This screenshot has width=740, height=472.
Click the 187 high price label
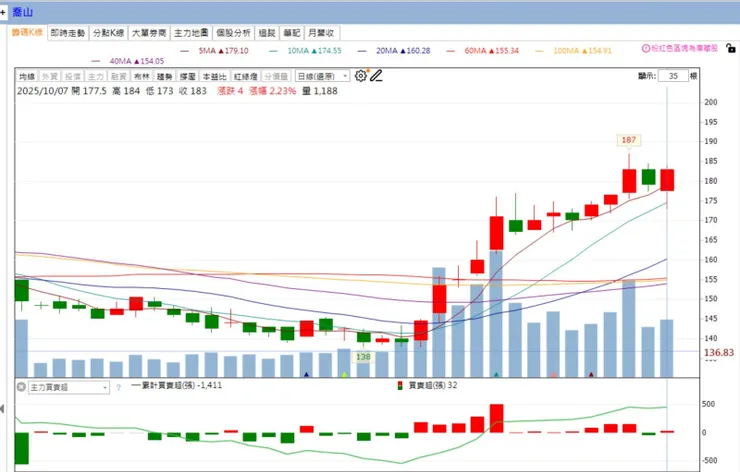[629, 140]
